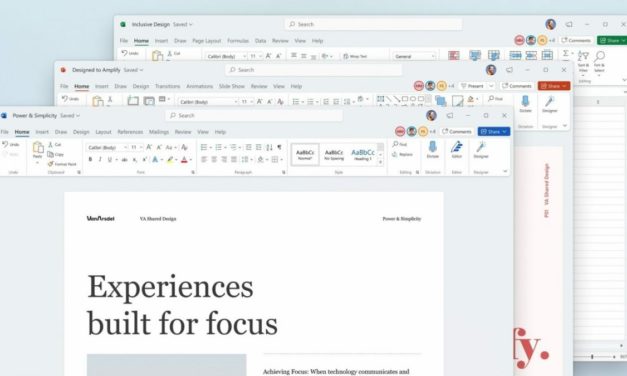Increase indent in Word's Paragraph group
This screenshot has height=376, width=627.
(x=259, y=148)
